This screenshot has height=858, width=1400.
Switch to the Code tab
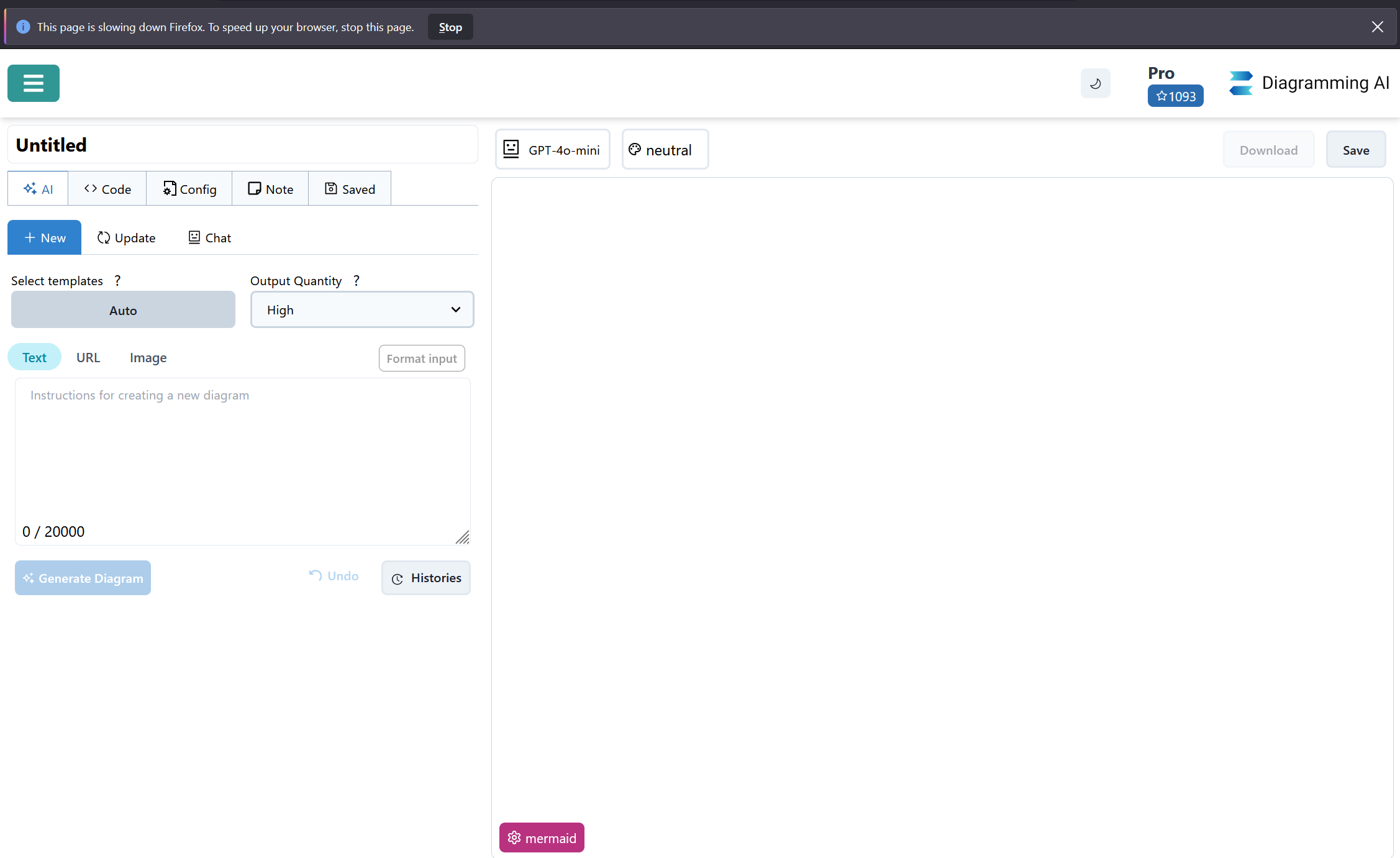(x=107, y=189)
